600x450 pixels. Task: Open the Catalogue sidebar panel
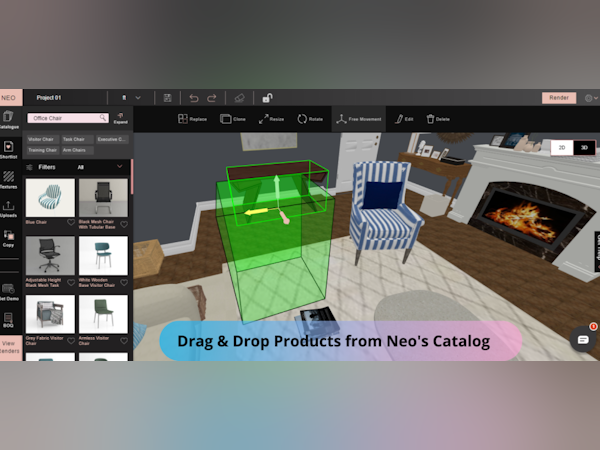[8, 119]
